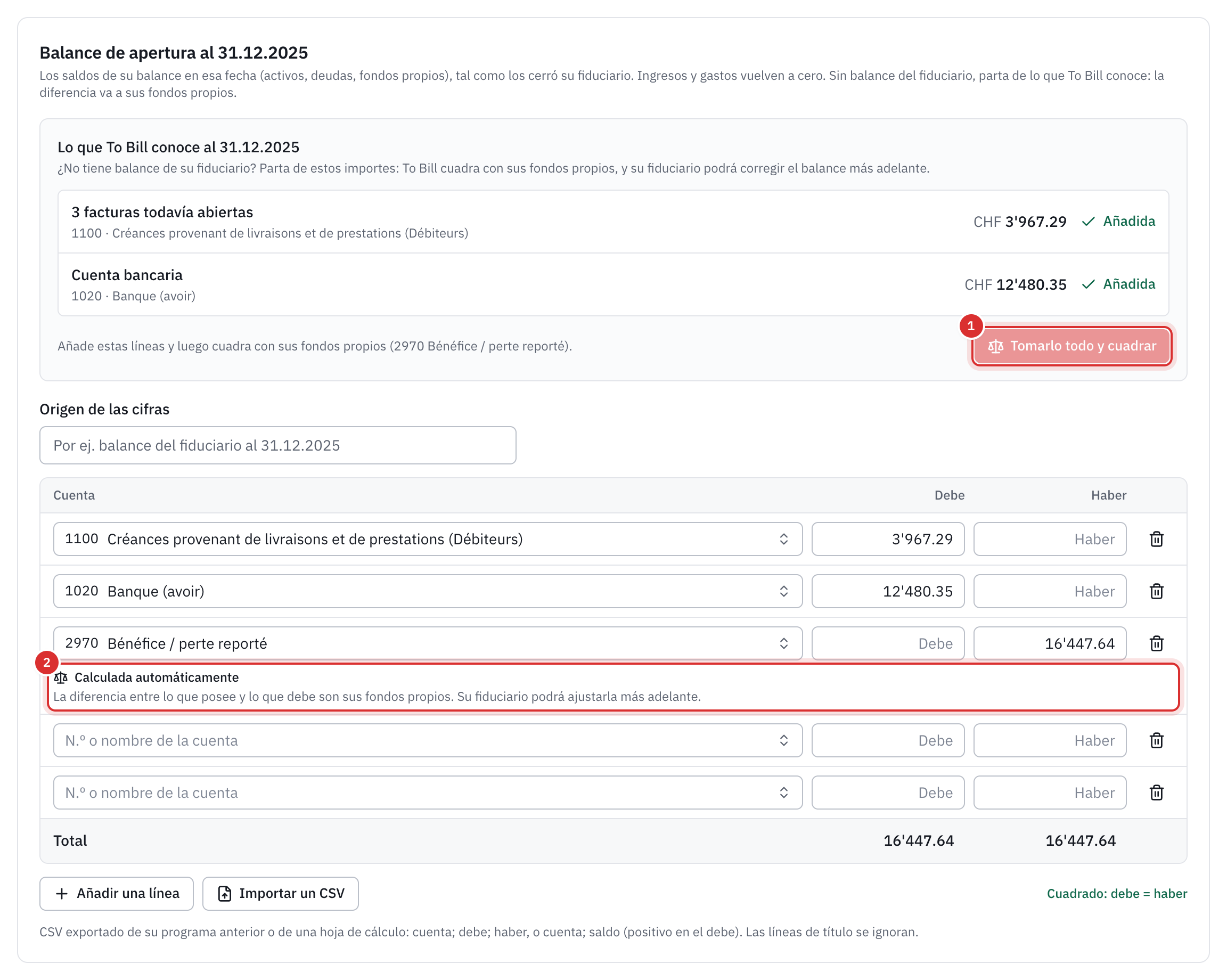Click heading 'Balance de apertura al 31.12.2025'
The width and height of the screenshot is (1227, 980).
[174, 53]
